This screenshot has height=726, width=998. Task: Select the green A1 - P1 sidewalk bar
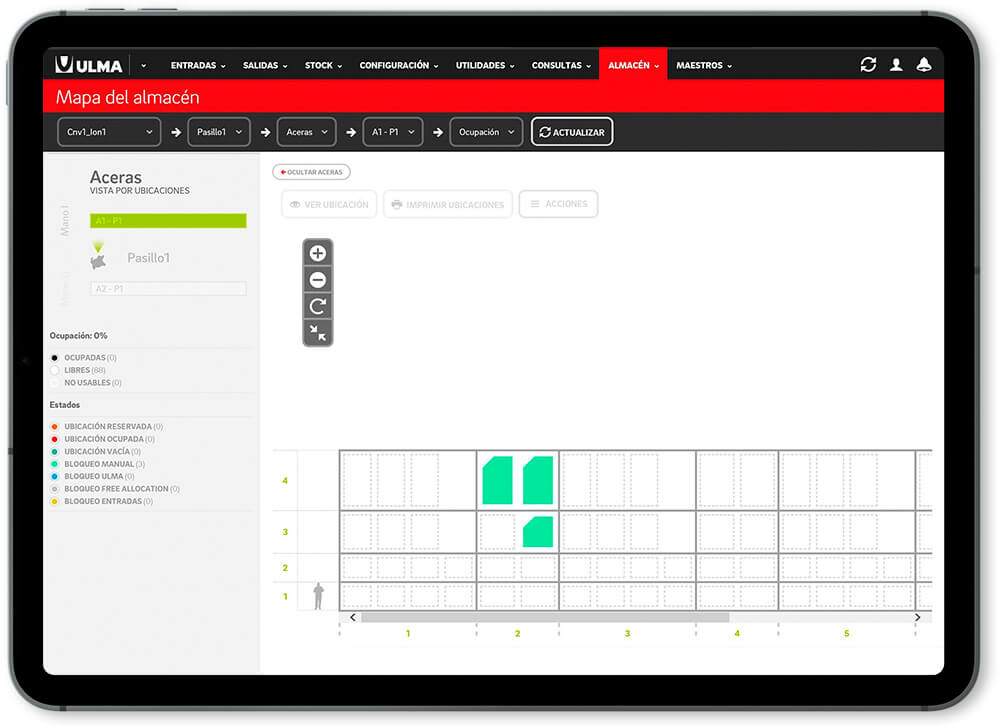pyautogui.click(x=168, y=221)
